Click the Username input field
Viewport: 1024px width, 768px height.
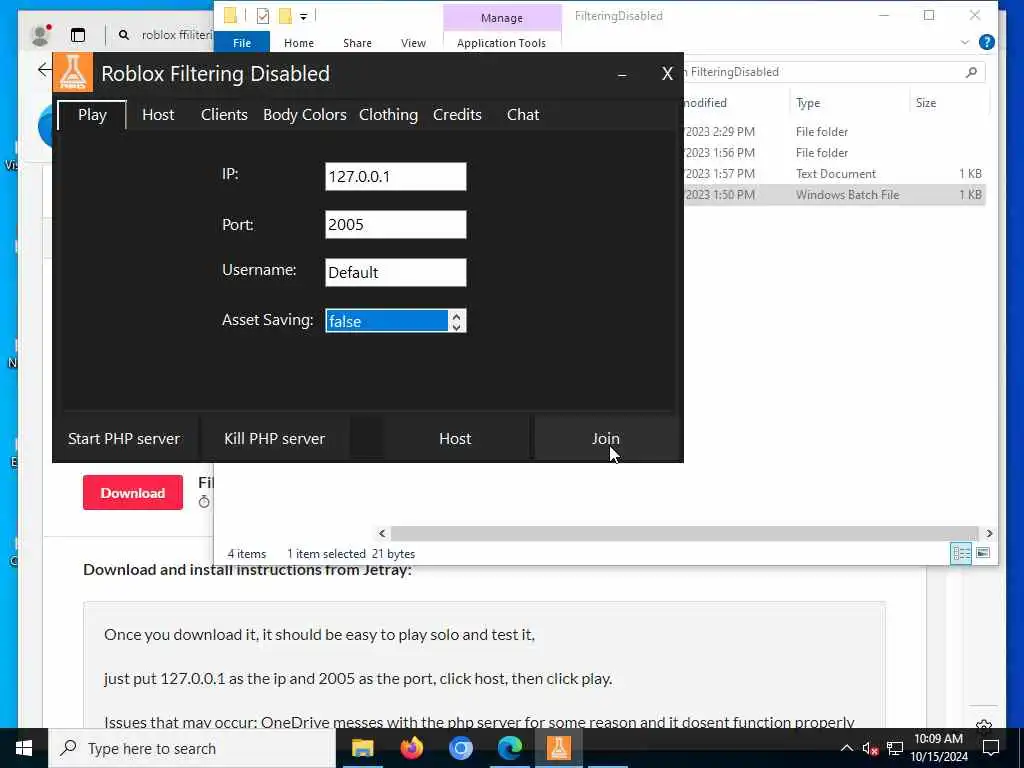(396, 272)
